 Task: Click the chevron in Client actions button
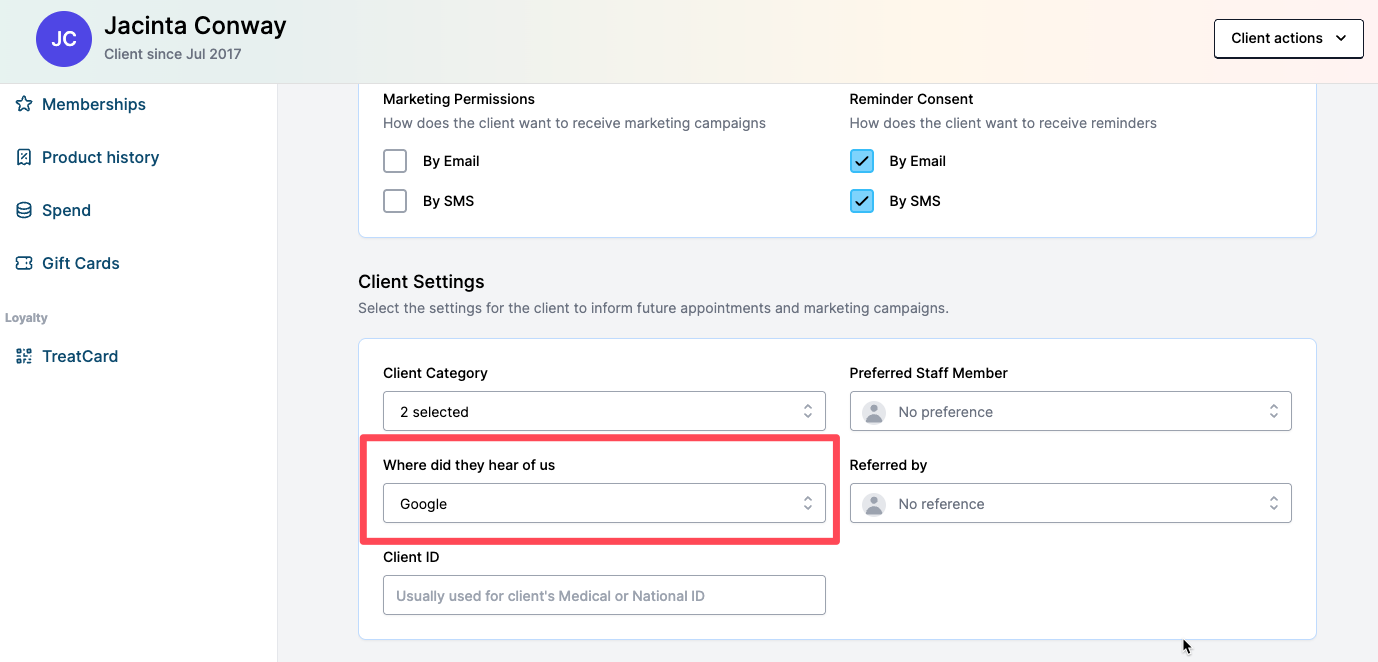1341,38
